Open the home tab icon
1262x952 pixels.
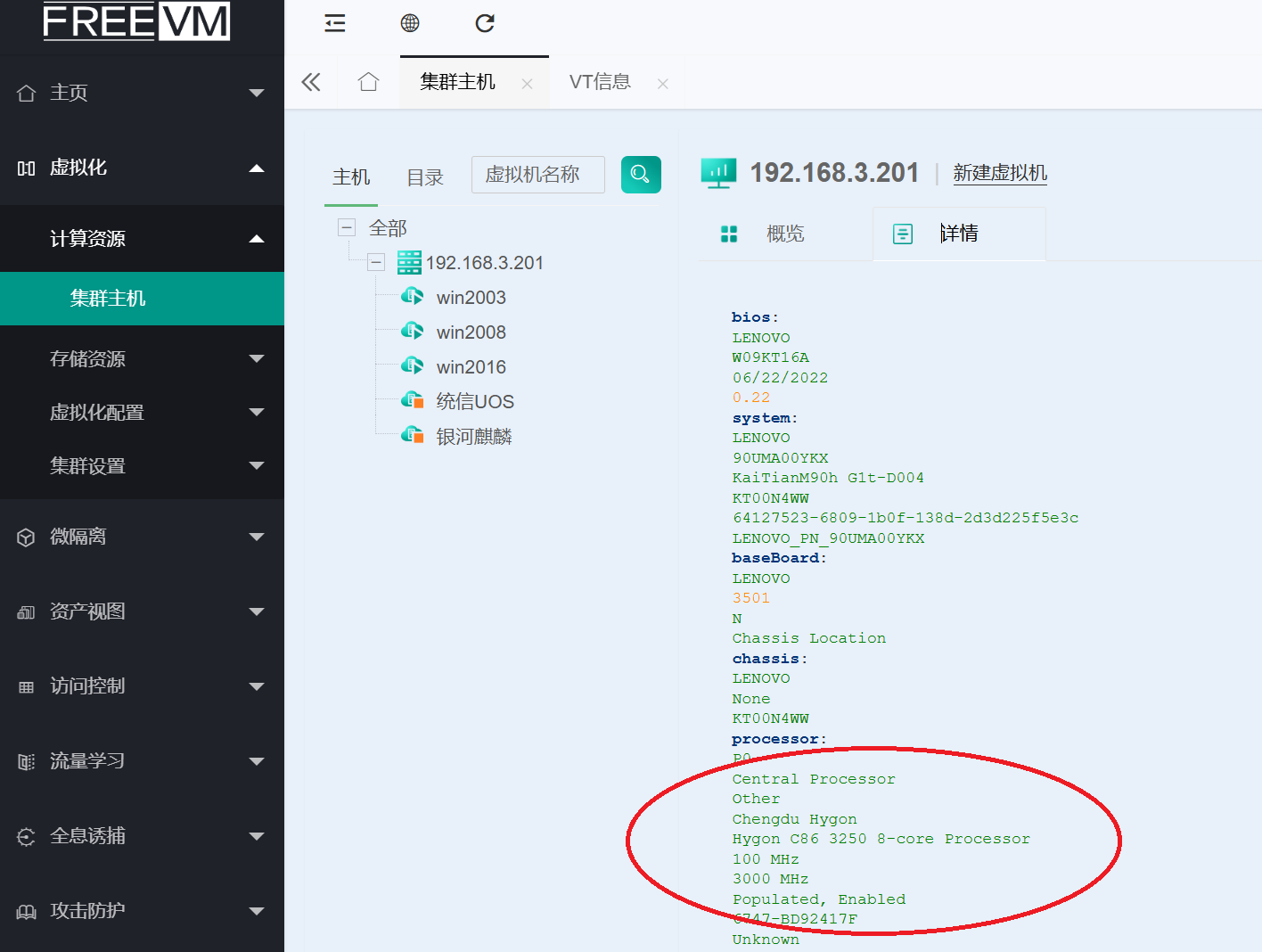[x=368, y=83]
